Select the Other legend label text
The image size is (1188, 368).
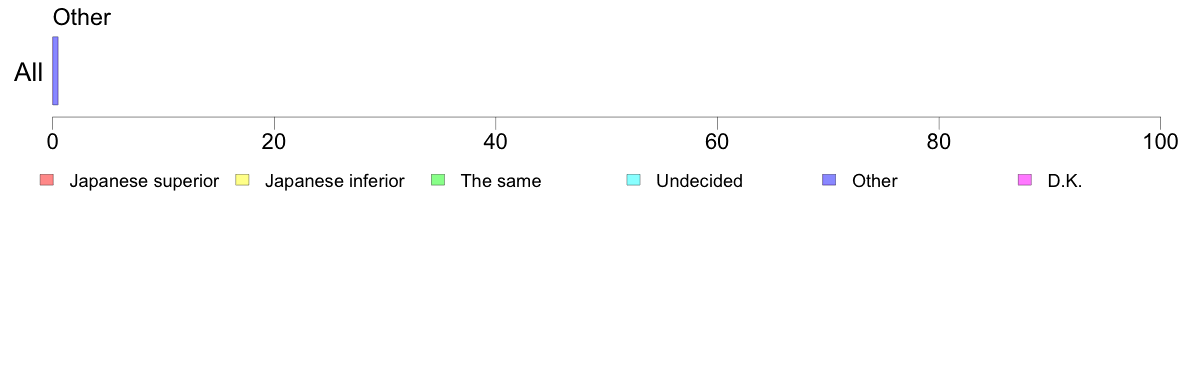click(874, 181)
